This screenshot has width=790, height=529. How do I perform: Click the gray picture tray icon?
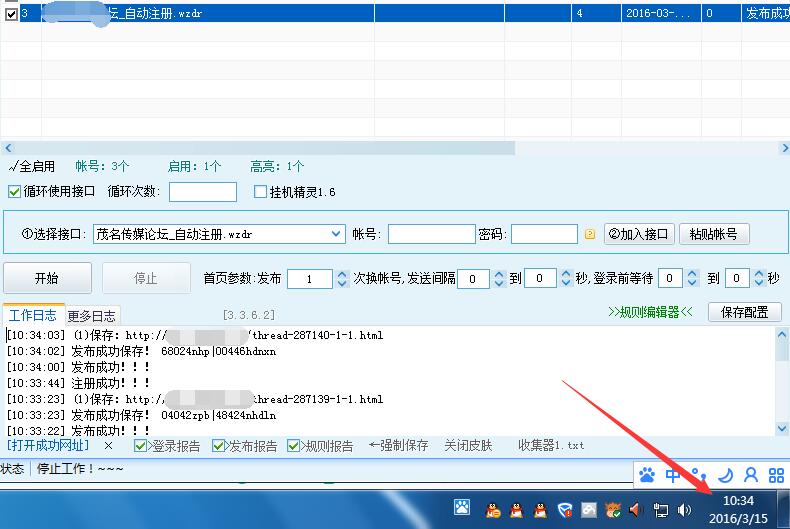click(589, 510)
